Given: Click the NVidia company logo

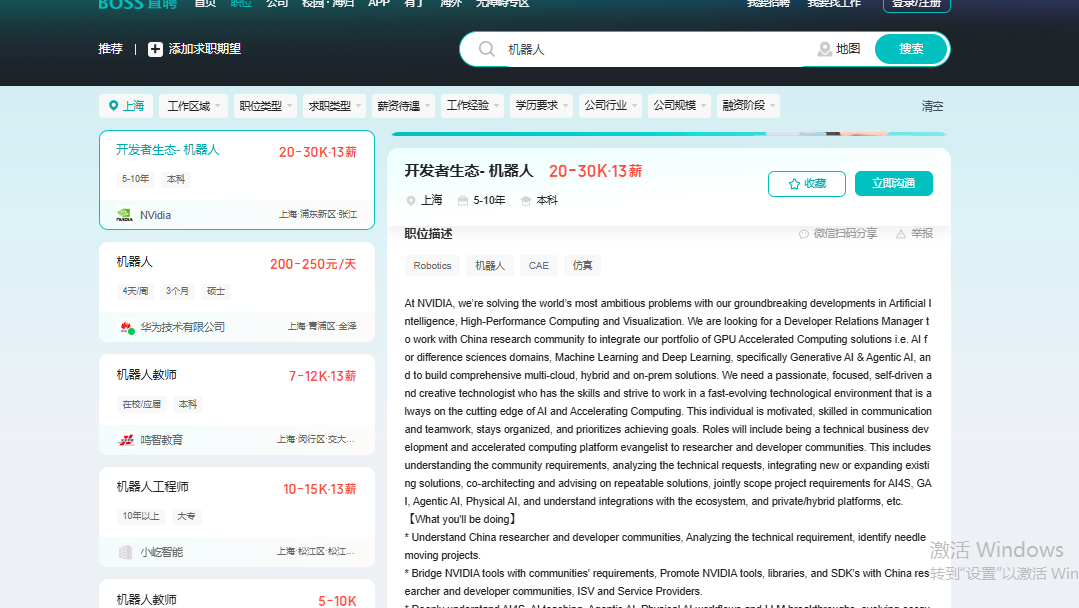Looking at the screenshot, I should coord(125,215).
